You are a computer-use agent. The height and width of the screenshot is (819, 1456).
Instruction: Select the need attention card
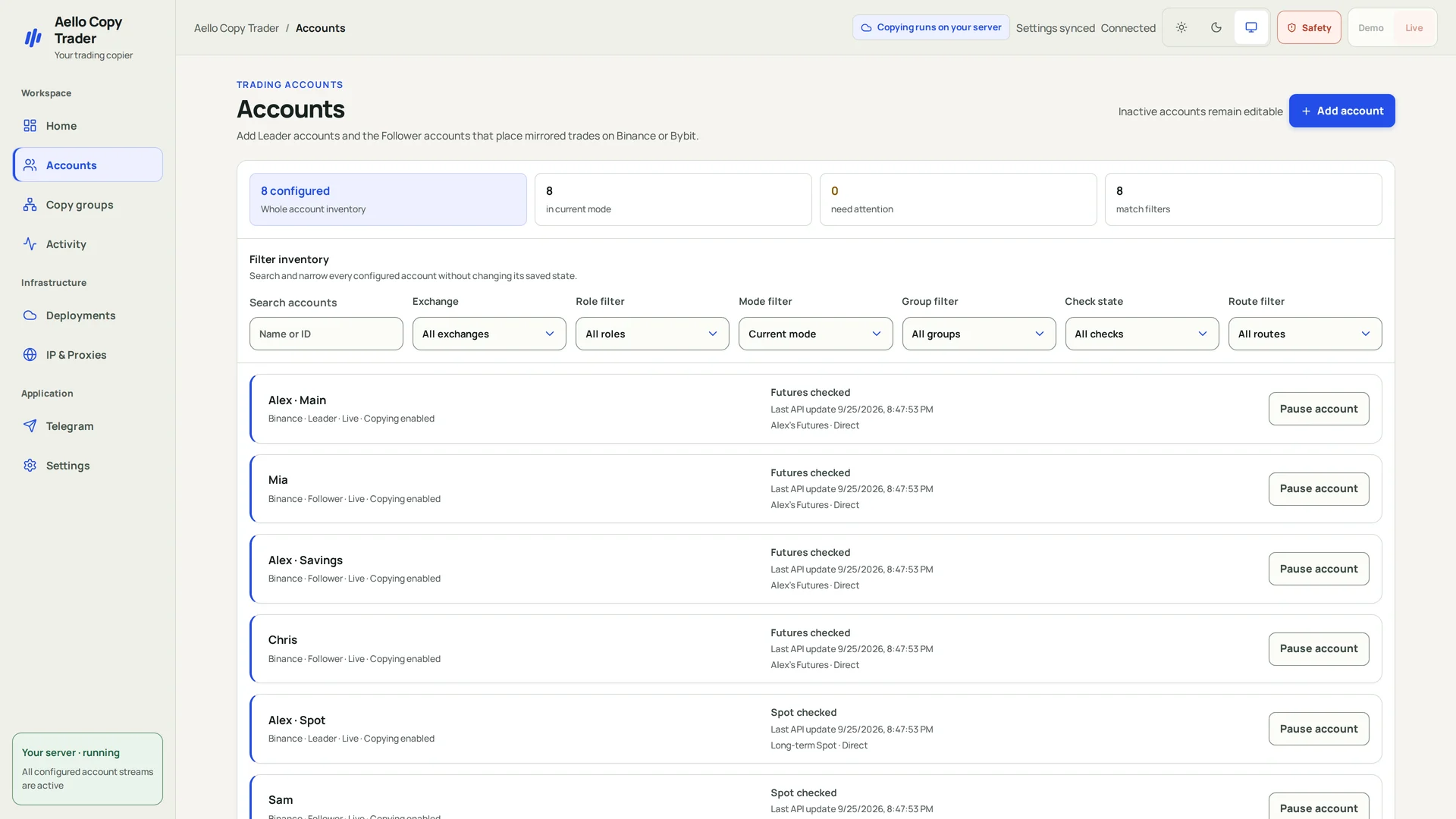click(959, 199)
